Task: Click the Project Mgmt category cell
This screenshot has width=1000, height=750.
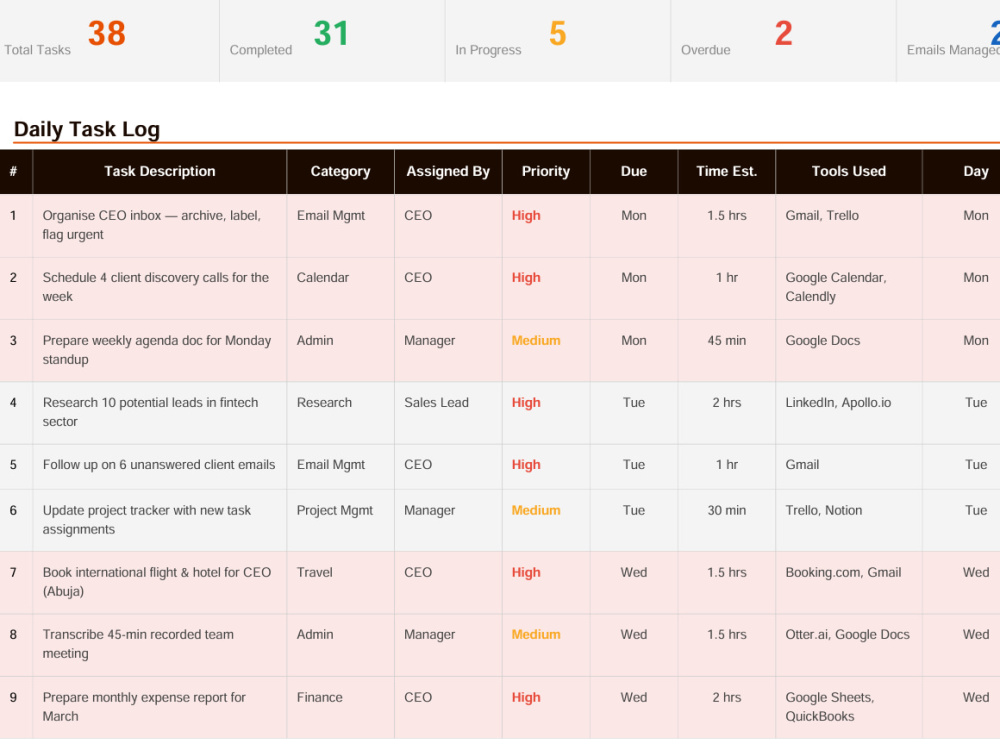Action: (x=341, y=520)
